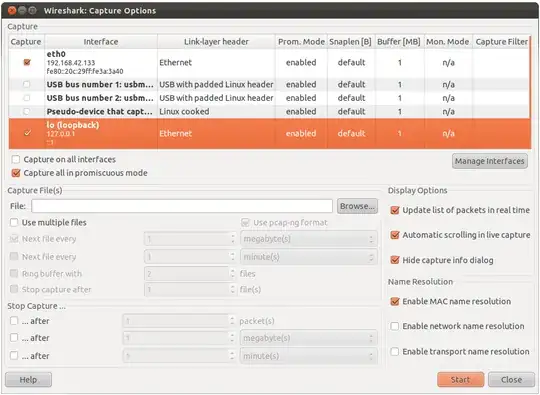This screenshot has height=395, width=540.
Task: Click the Capture Filter column header
Action: 501,42
